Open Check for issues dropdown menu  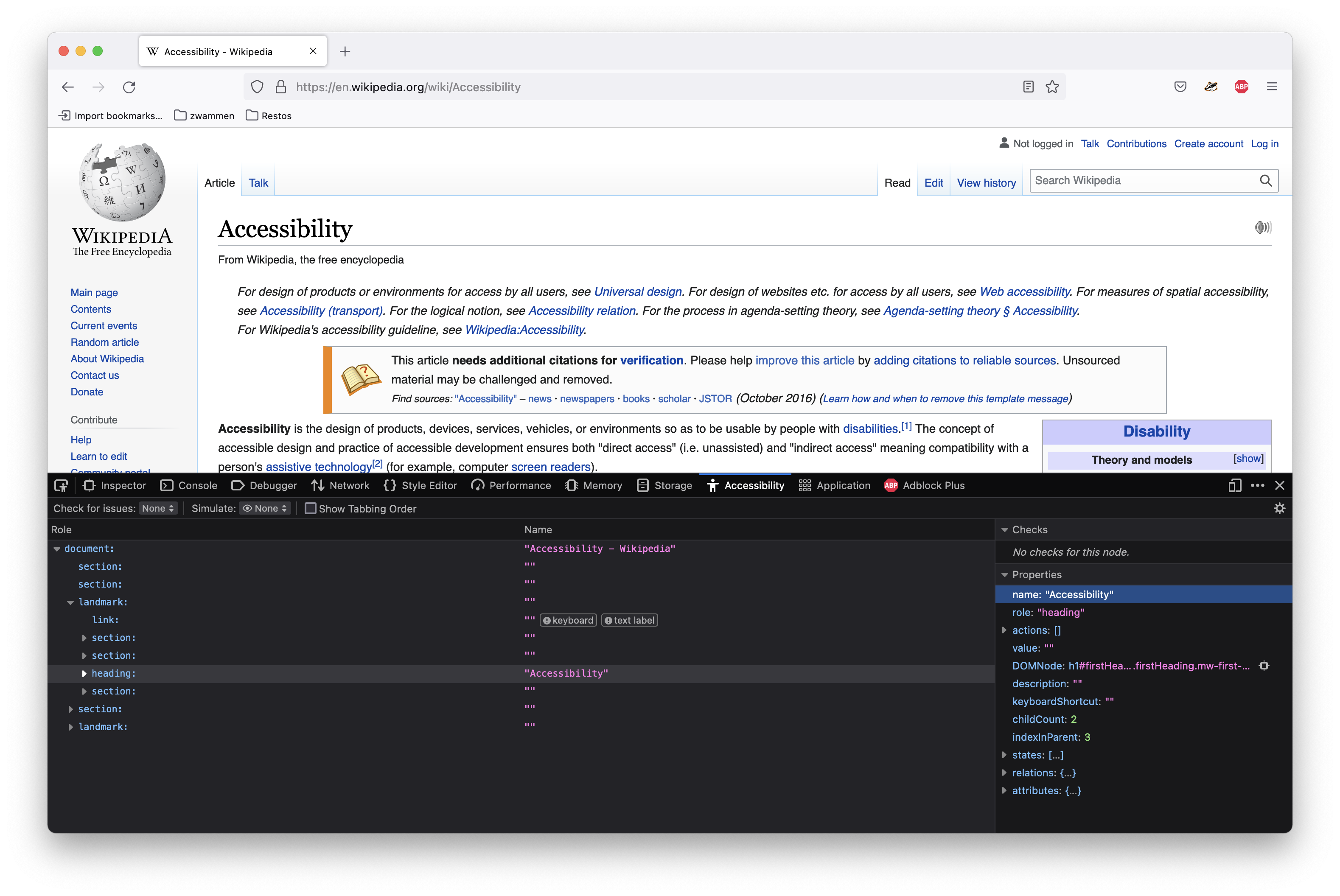[x=155, y=509]
